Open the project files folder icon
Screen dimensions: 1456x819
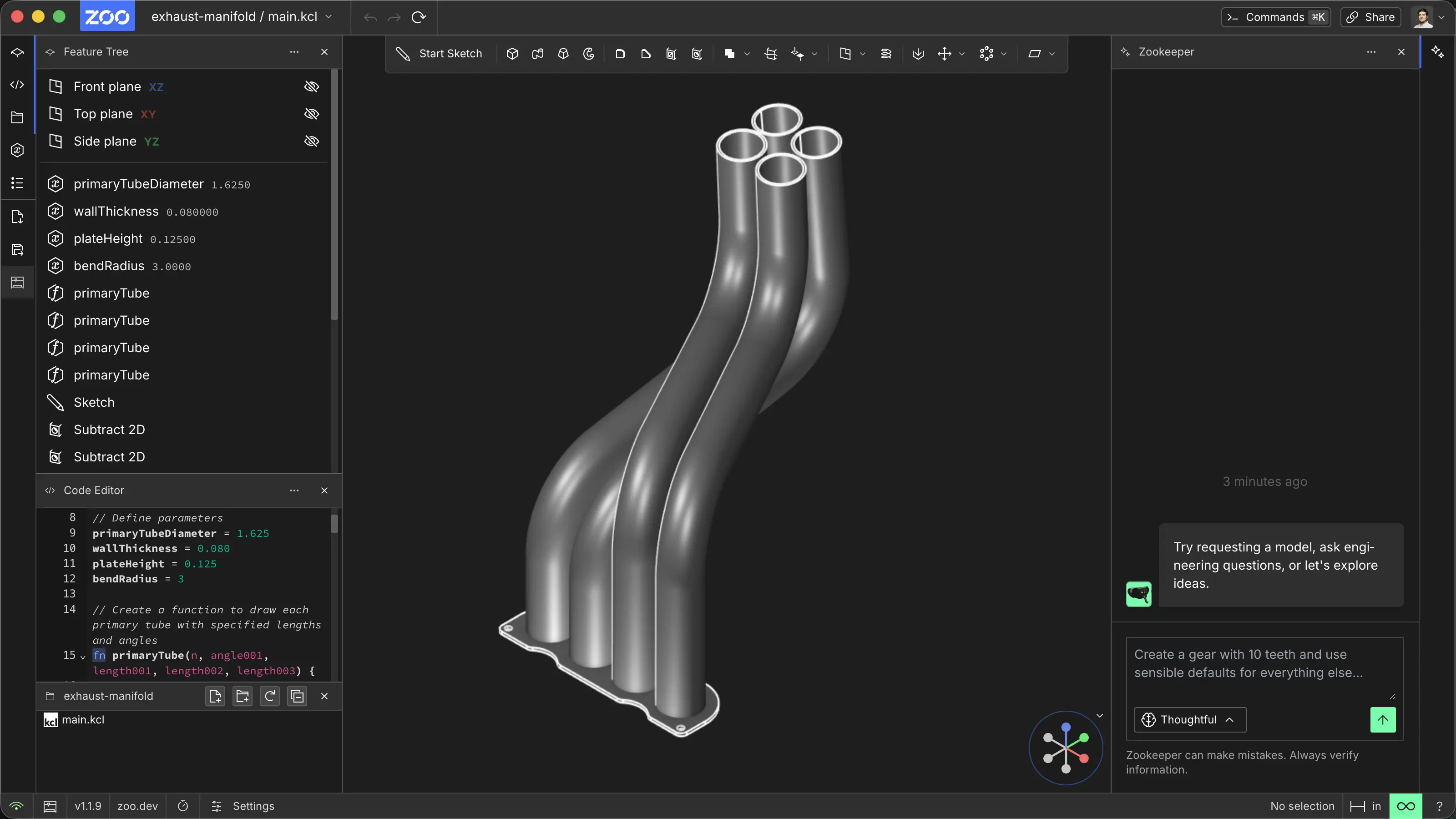pyautogui.click(x=17, y=117)
